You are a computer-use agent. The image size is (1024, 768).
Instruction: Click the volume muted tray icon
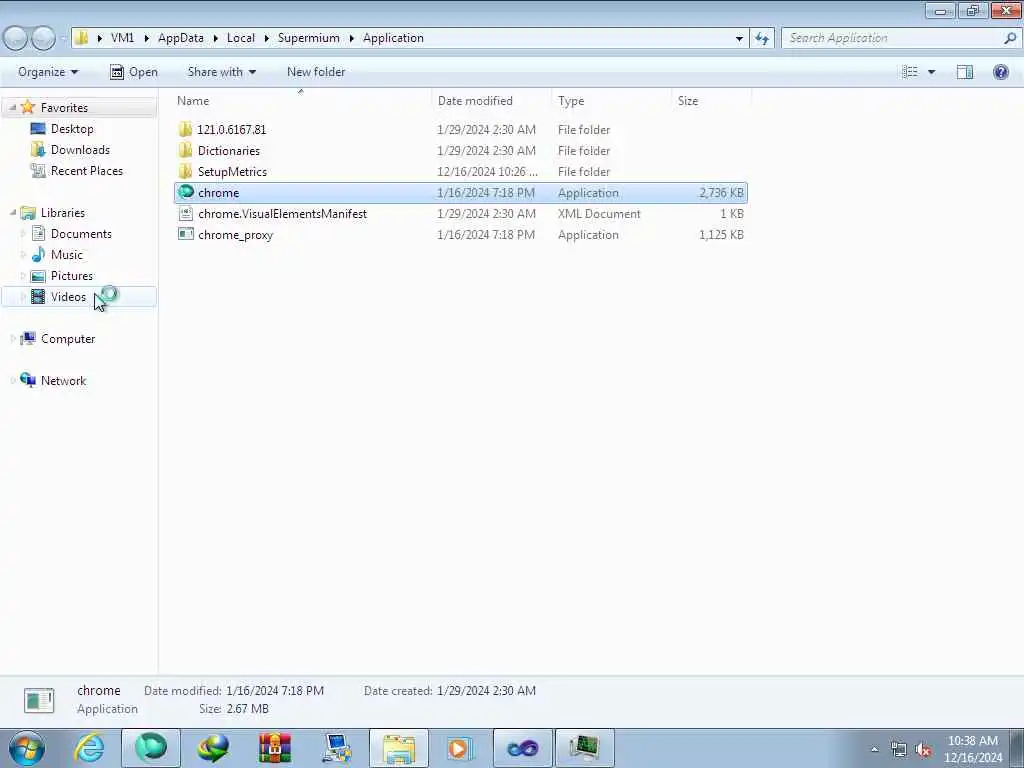[923, 750]
